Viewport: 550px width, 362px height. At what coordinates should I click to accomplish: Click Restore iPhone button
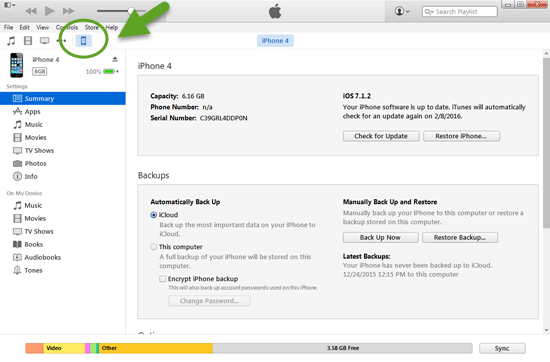coord(461,136)
